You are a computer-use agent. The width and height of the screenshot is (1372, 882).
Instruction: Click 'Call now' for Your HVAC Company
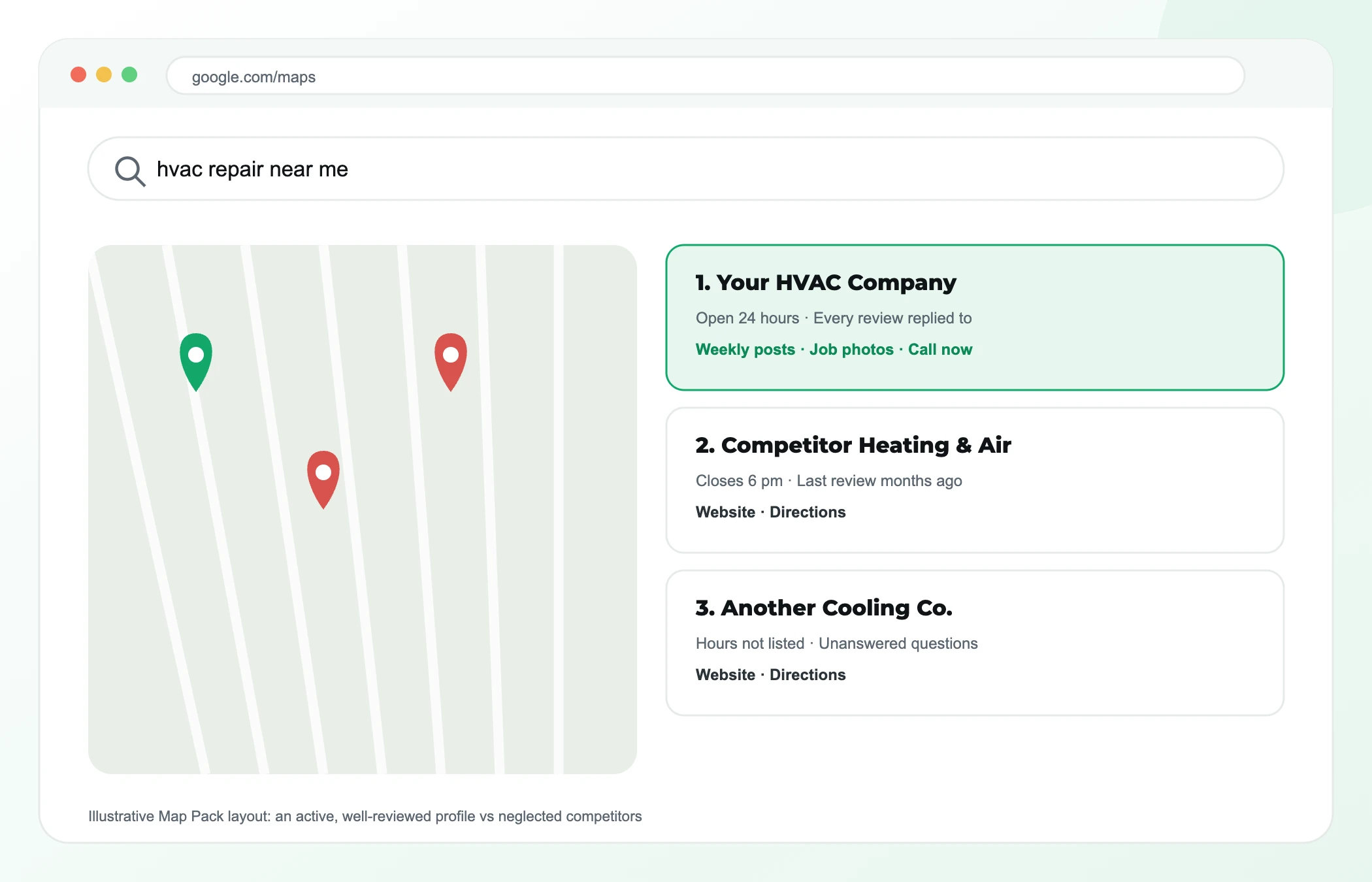(940, 350)
